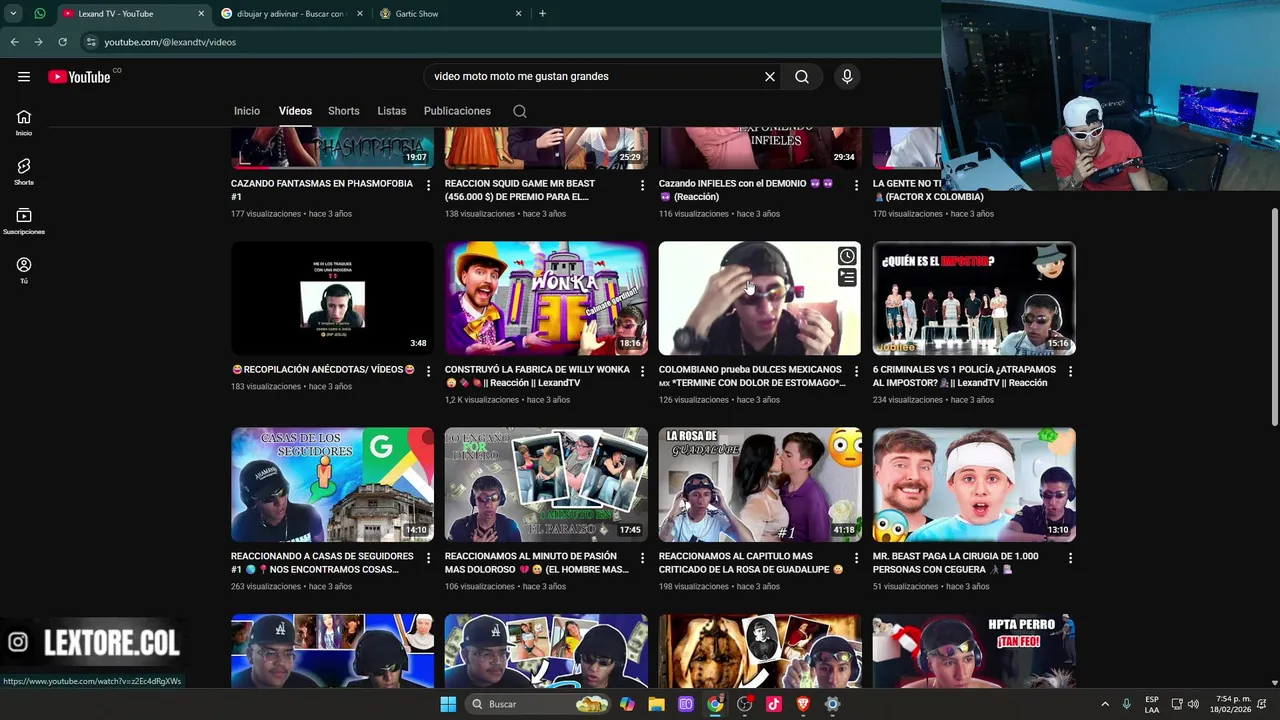
Task: Open options menu for Cazando INFIELES video
Action: [x=856, y=185]
